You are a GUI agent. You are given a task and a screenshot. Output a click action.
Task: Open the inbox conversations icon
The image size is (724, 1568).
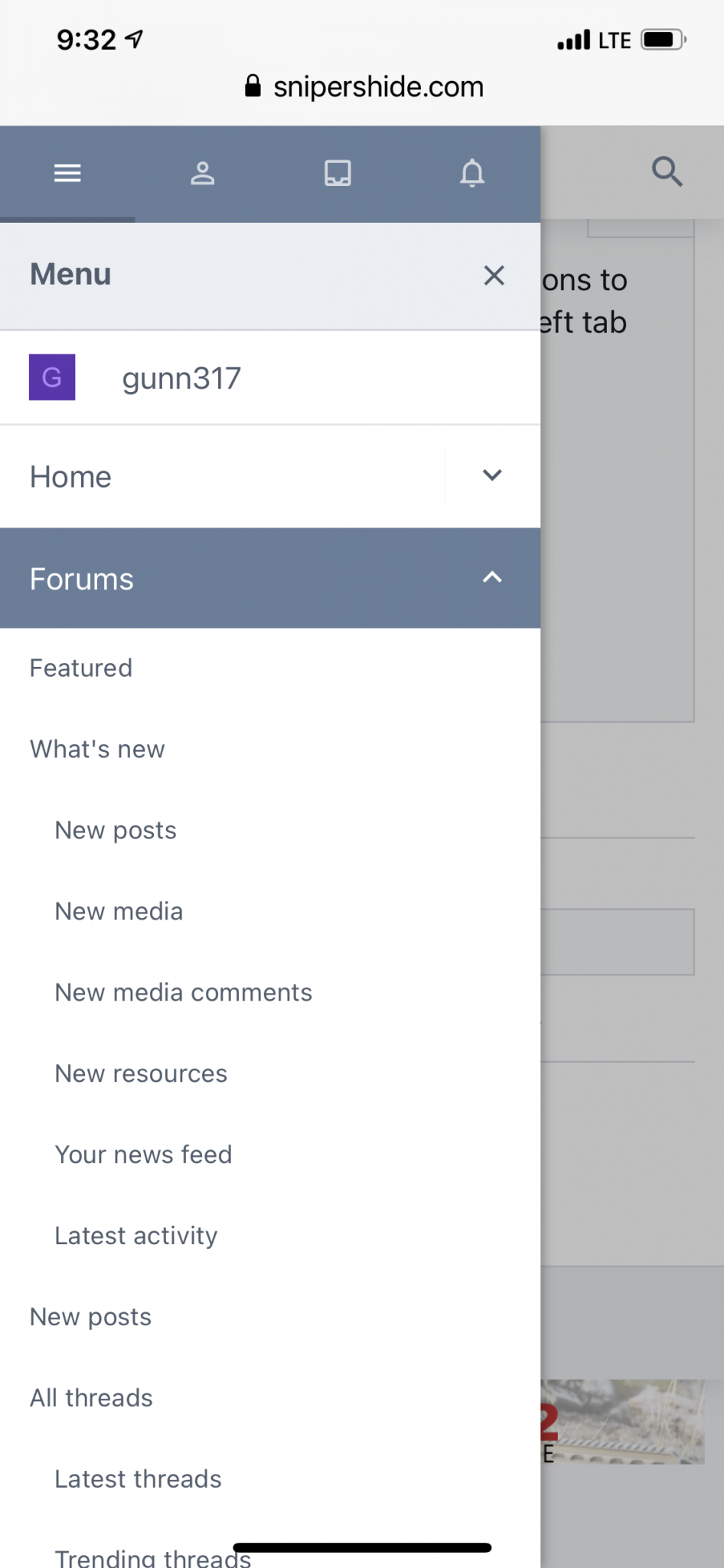pyautogui.click(x=338, y=173)
